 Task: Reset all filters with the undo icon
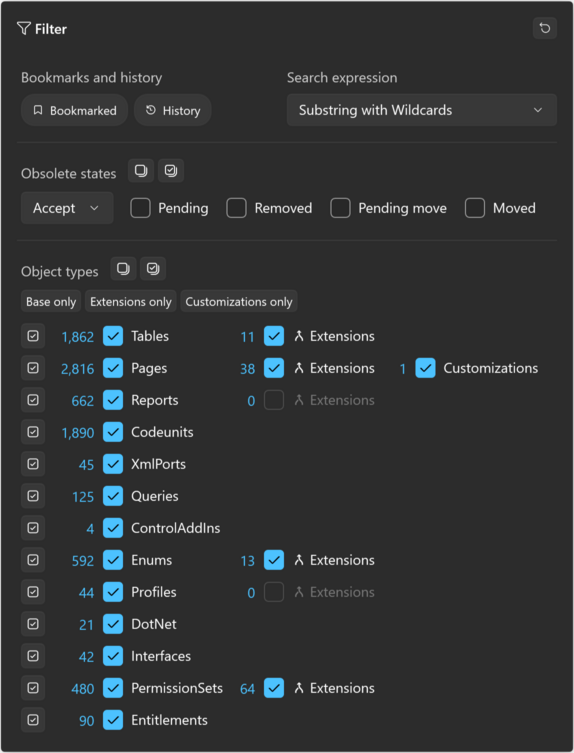coord(545,28)
